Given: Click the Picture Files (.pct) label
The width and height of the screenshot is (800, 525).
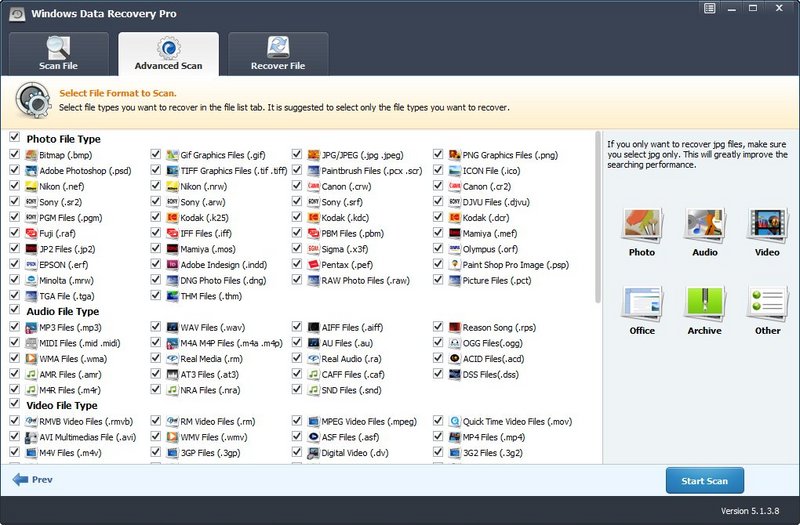Looking at the screenshot, I should tap(497, 281).
